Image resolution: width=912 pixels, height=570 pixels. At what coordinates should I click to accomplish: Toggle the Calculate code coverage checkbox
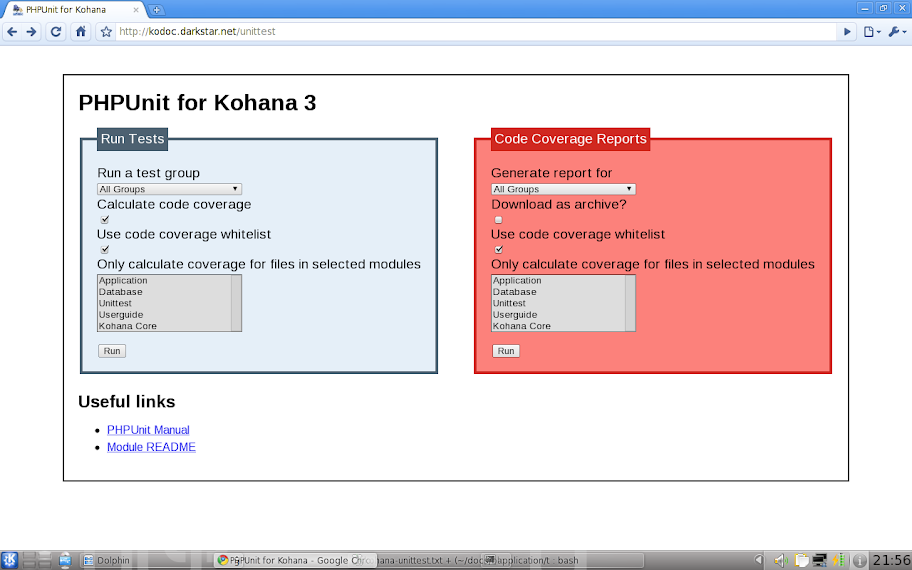coord(105,219)
